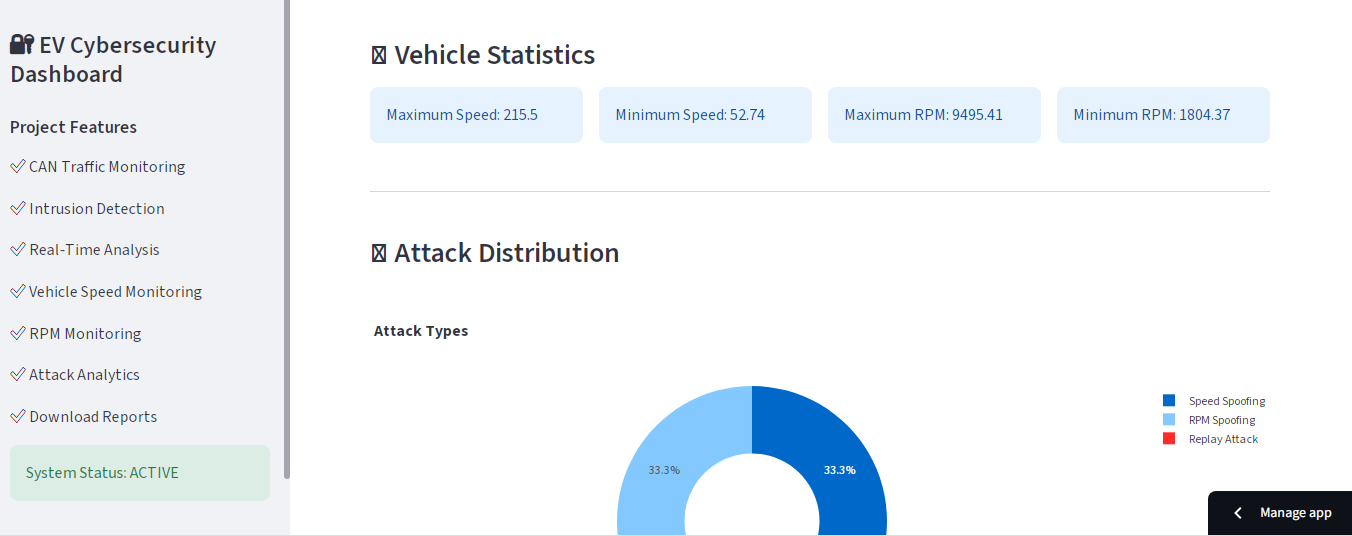The width and height of the screenshot is (1352, 536).
Task: Click the Speed Spoofing legend label
Action: (x=1227, y=401)
